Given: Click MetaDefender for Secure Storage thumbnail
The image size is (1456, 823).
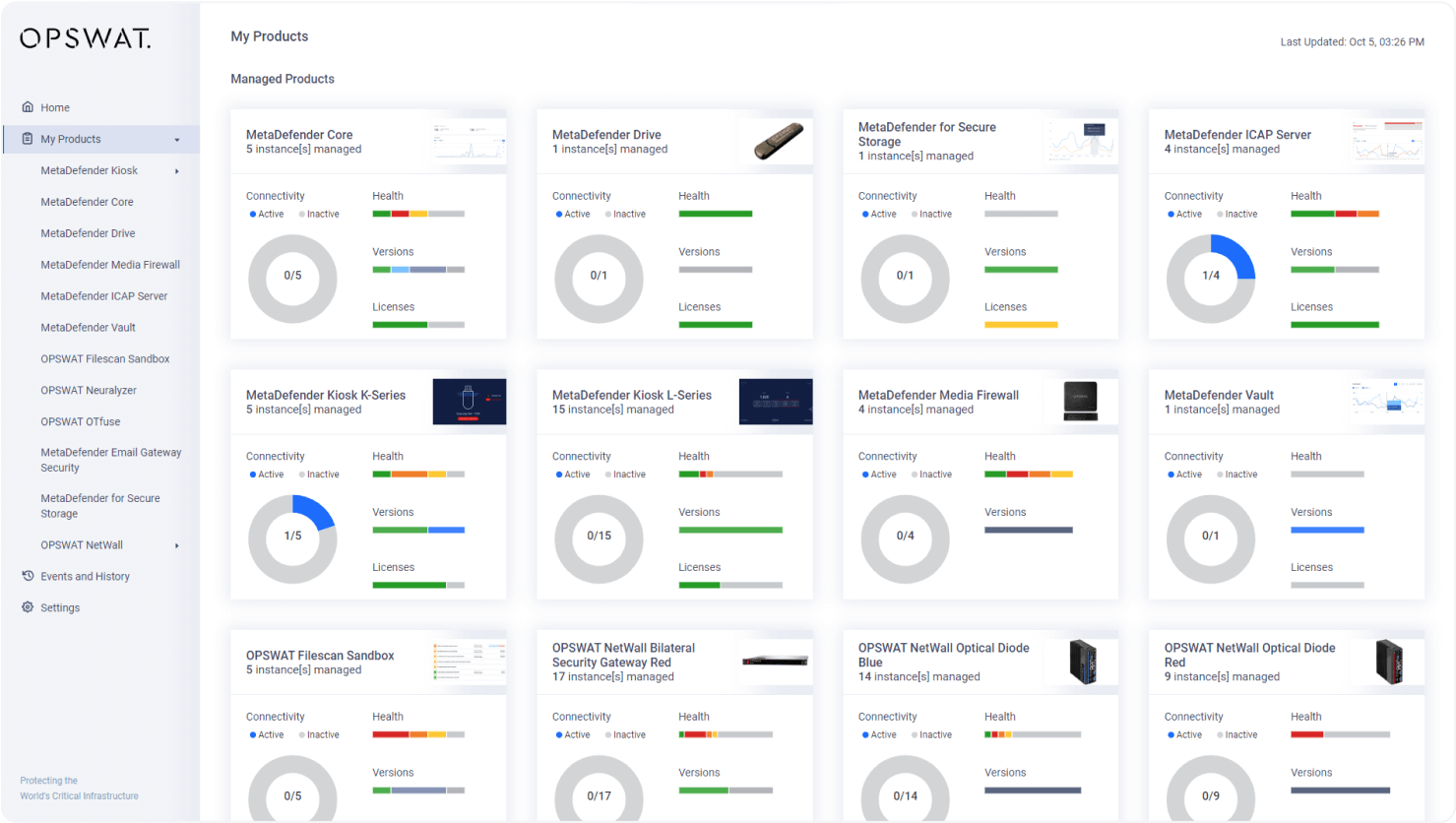Looking at the screenshot, I should [x=1082, y=142].
